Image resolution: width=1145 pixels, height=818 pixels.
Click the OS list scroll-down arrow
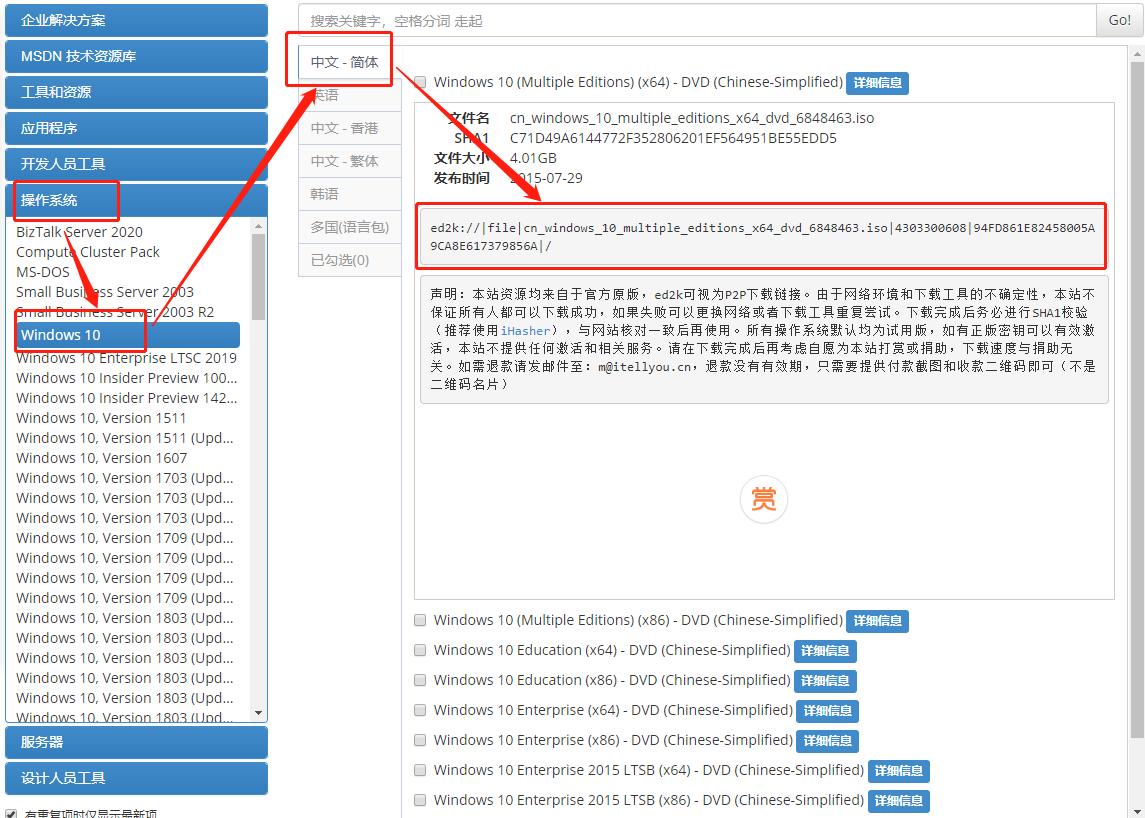pyautogui.click(x=258, y=713)
